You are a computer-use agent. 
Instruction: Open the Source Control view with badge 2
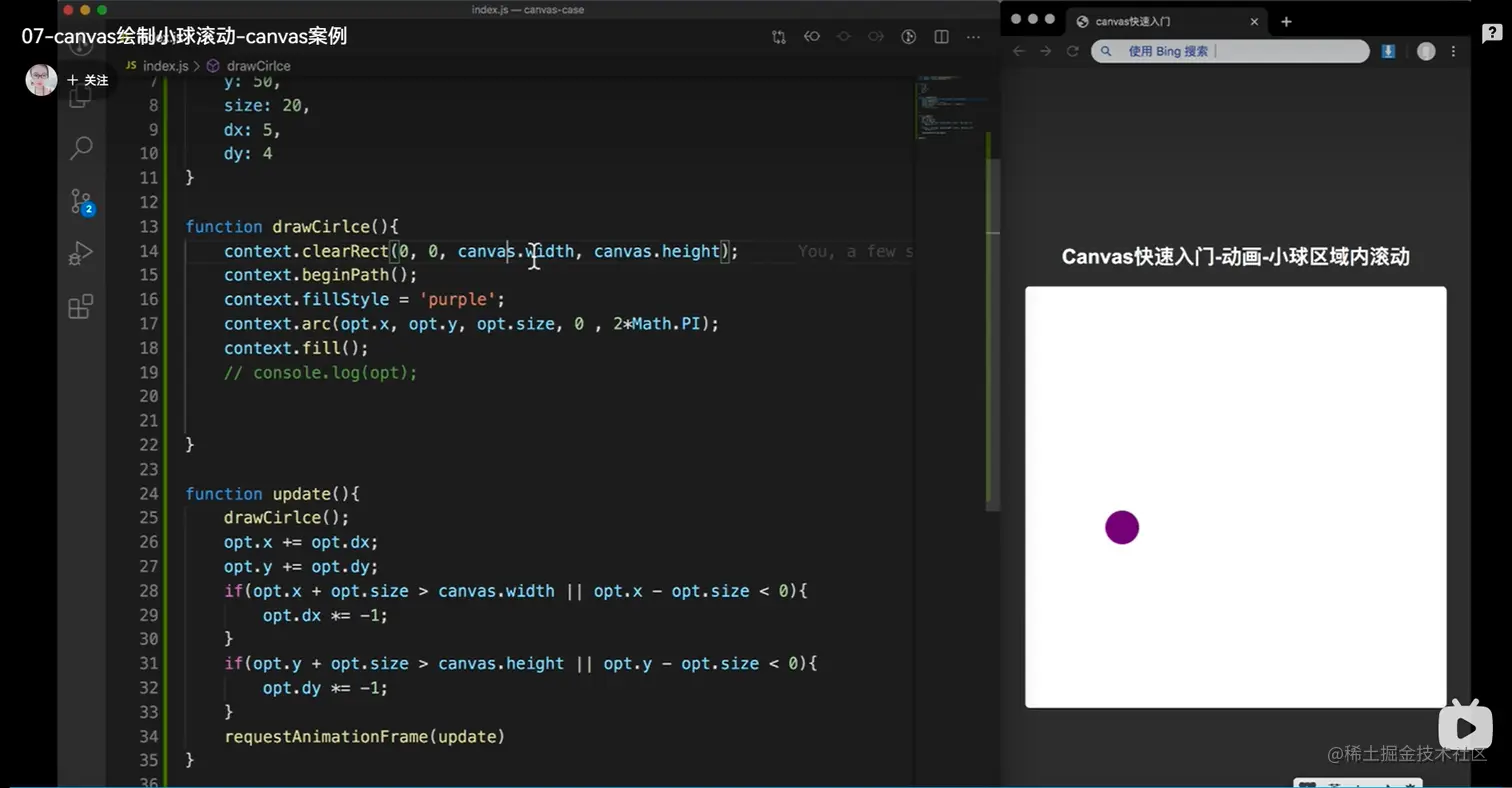[x=81, y=201]
